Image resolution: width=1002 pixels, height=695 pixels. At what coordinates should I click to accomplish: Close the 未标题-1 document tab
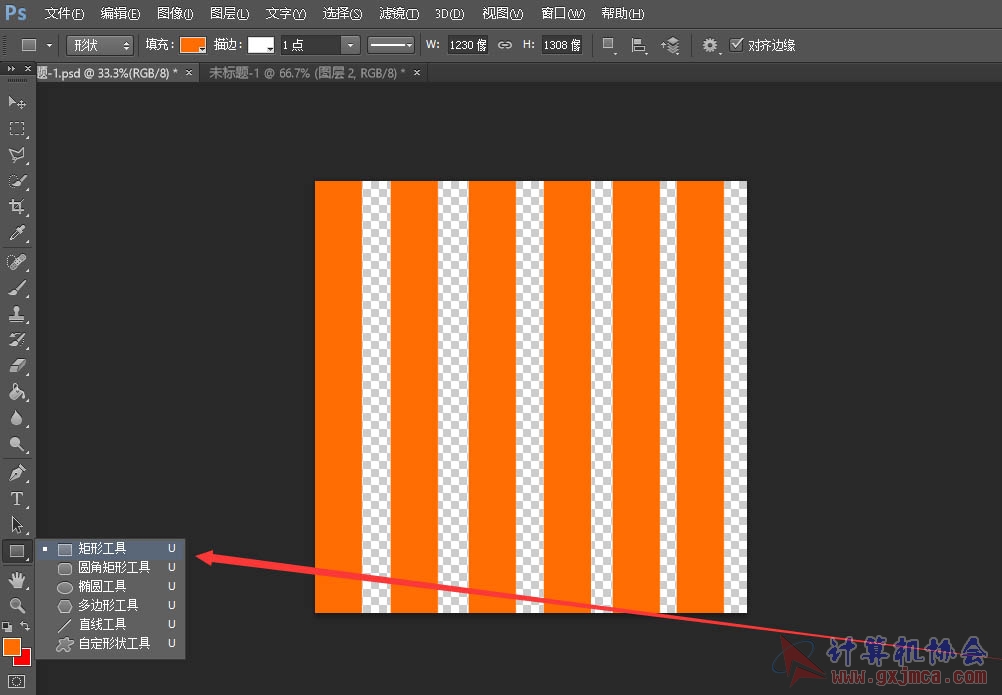[417, 73]
